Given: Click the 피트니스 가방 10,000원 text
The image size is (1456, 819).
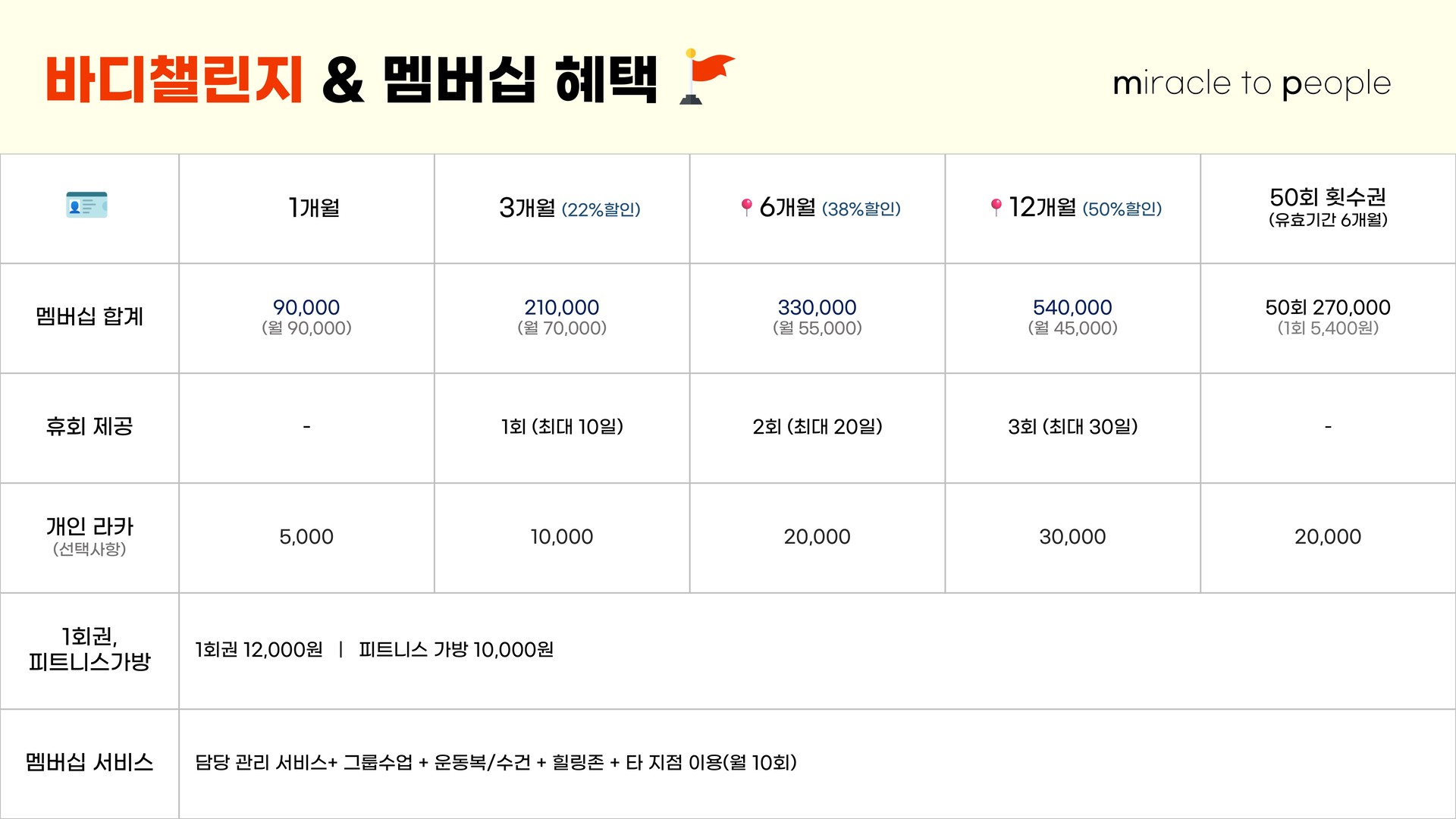Looking at the screenshot, I should [456, 650].
